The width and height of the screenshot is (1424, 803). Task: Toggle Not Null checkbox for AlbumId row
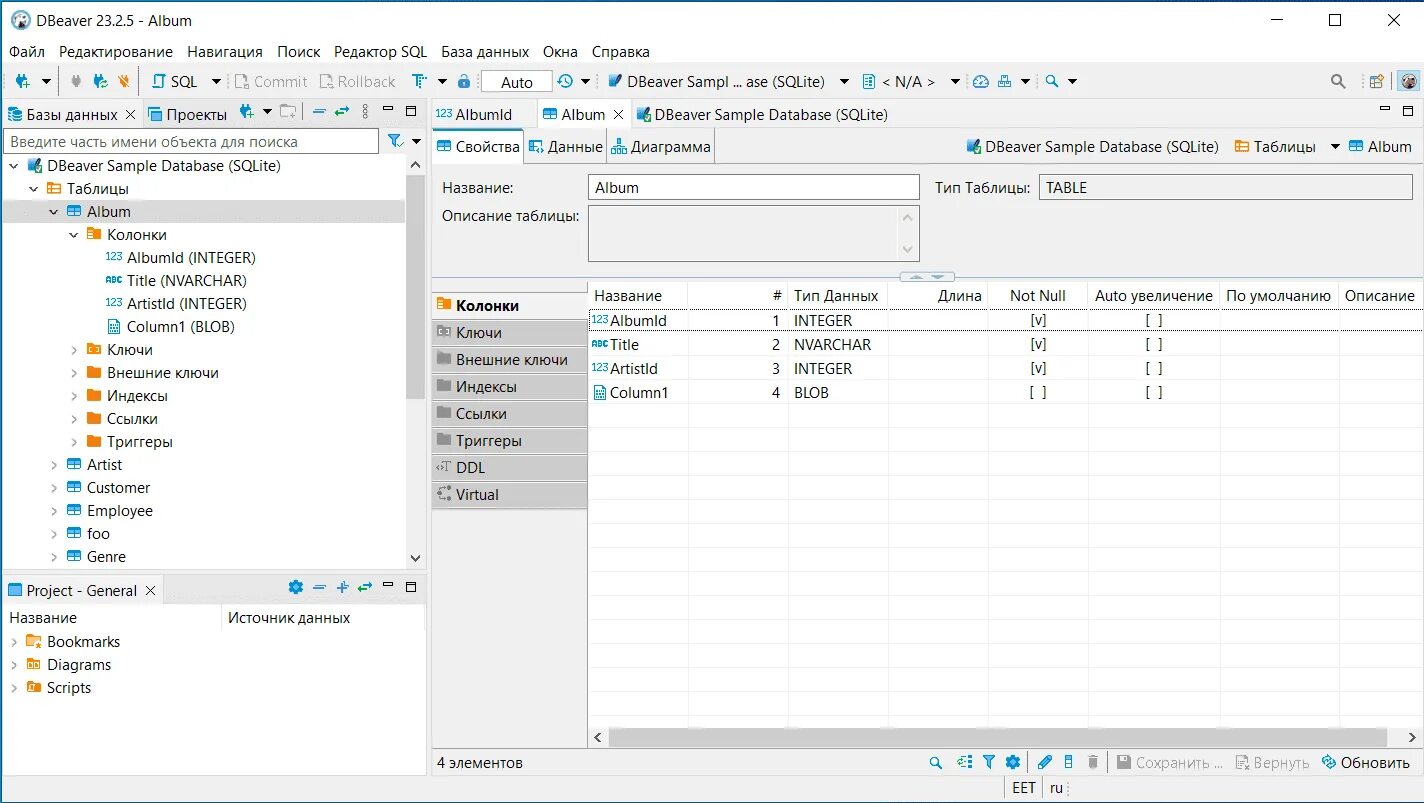tap(1038, 321)
